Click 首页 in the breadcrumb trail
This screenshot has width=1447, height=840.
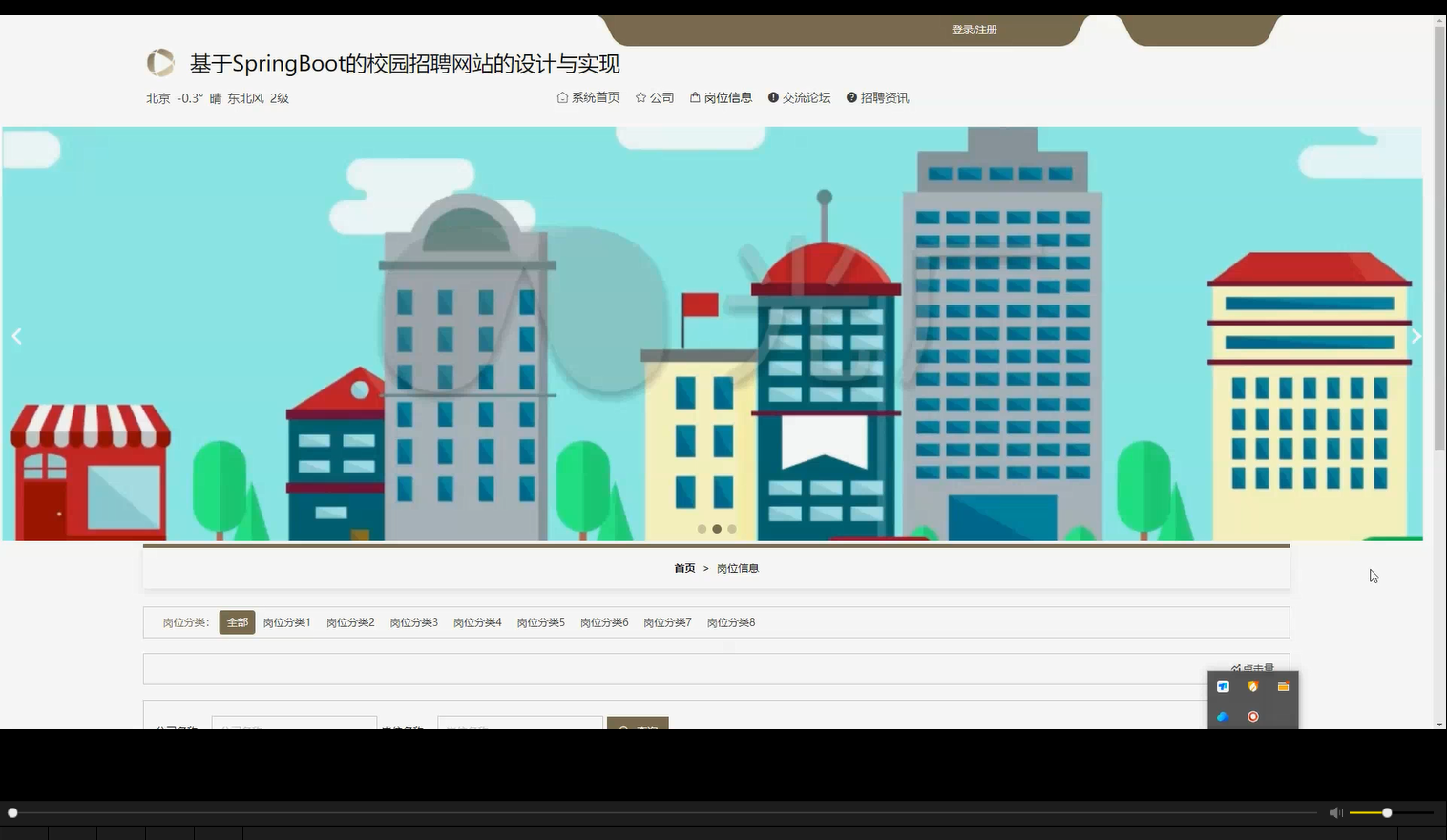click(684, 567)
